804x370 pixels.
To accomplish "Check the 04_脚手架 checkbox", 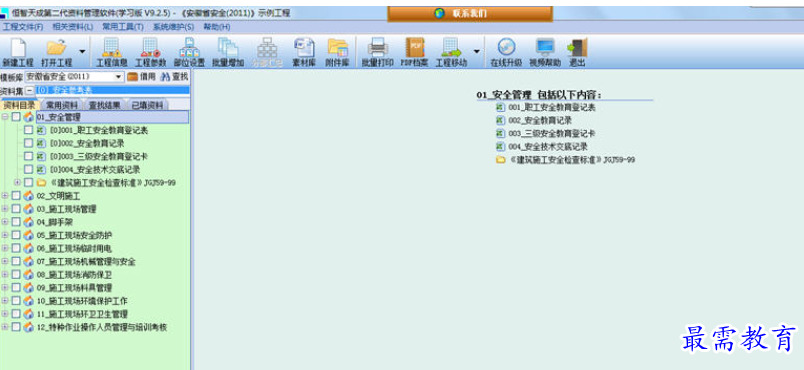I will coord(16,222).
